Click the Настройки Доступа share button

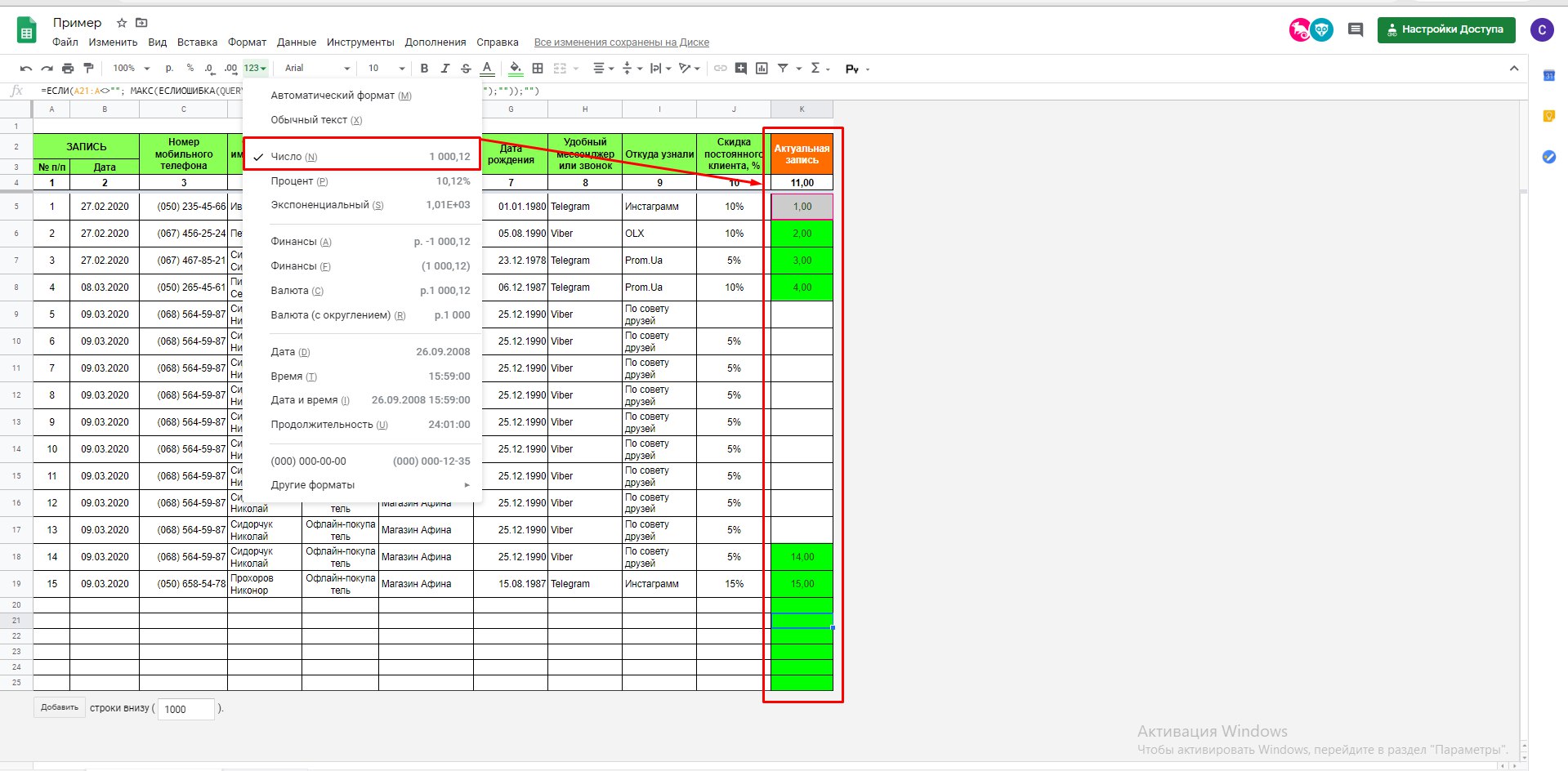point(1446,30)
